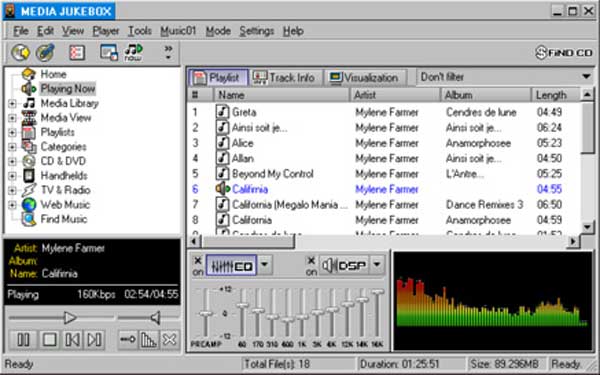
Task: Sort by the Length column header
Action: 556,95
